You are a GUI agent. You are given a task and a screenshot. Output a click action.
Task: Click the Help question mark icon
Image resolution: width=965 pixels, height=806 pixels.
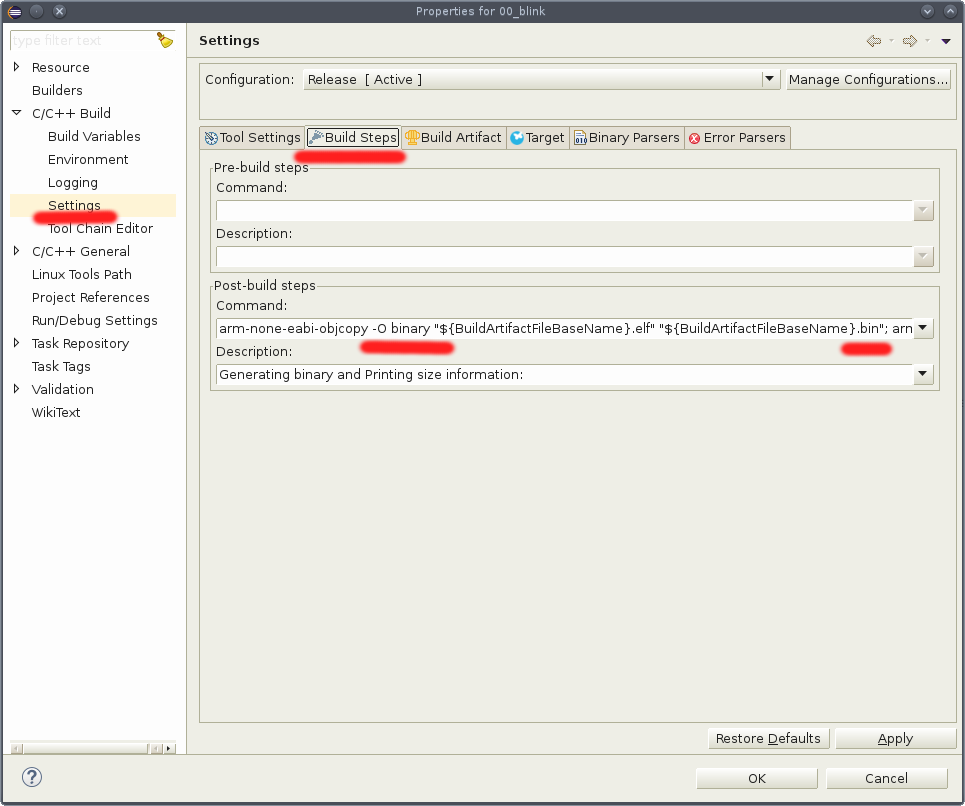30,777
